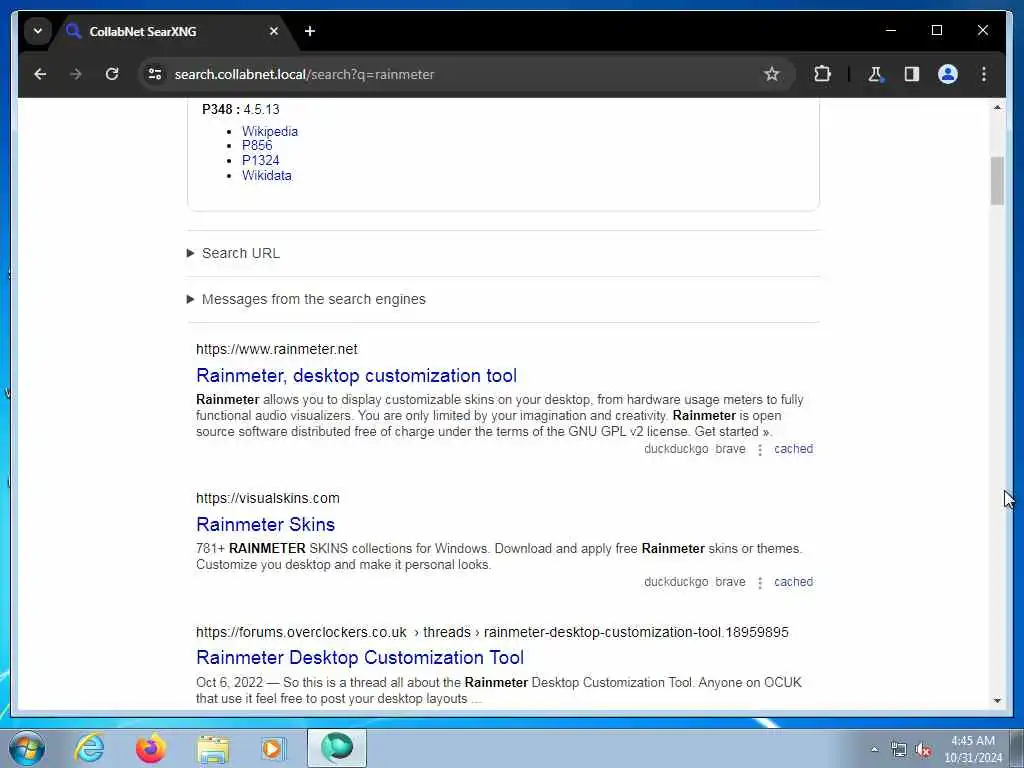Go back using the browser back arrow

[x=40, y=74]
